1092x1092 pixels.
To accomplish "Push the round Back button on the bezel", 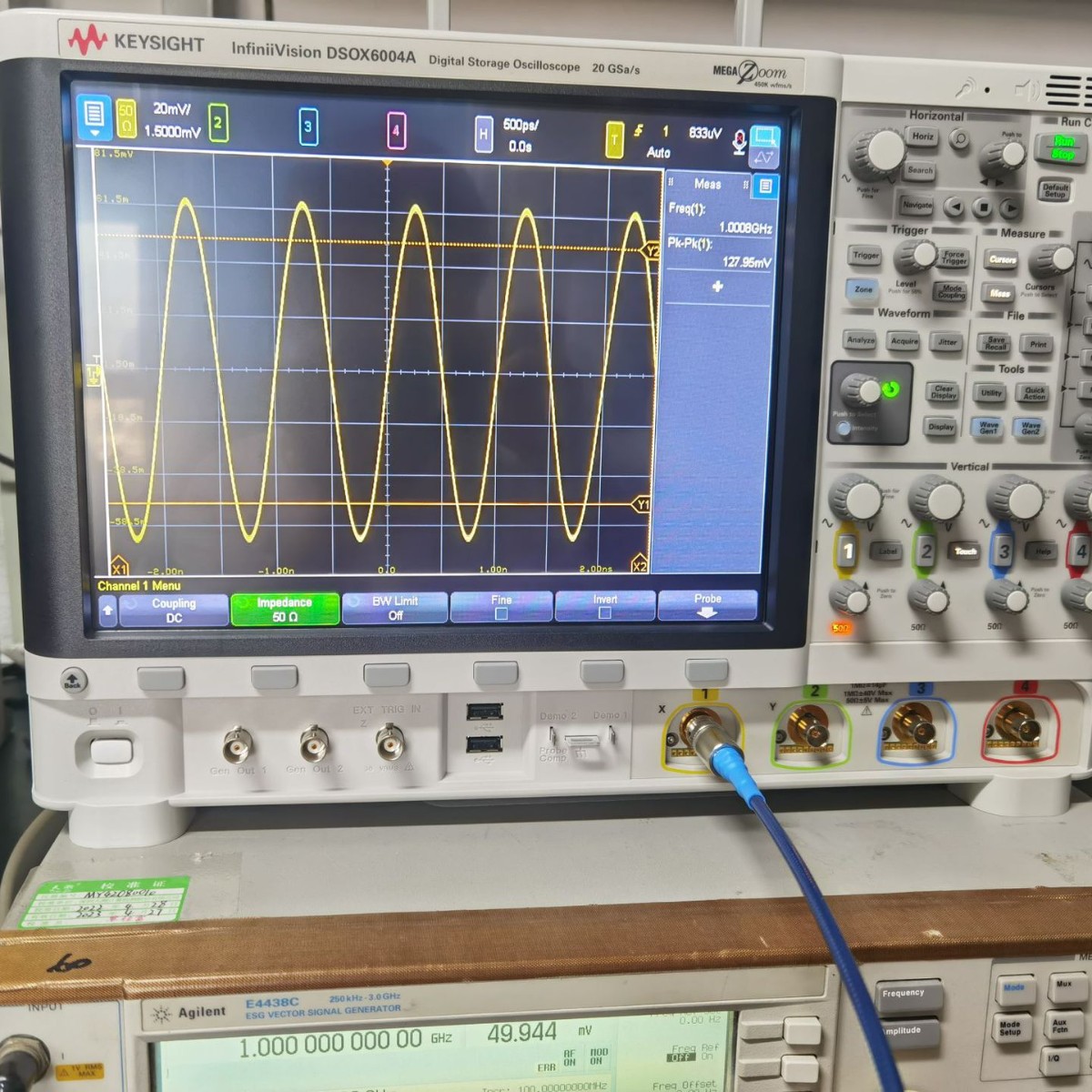I will [x=73, y=680].
